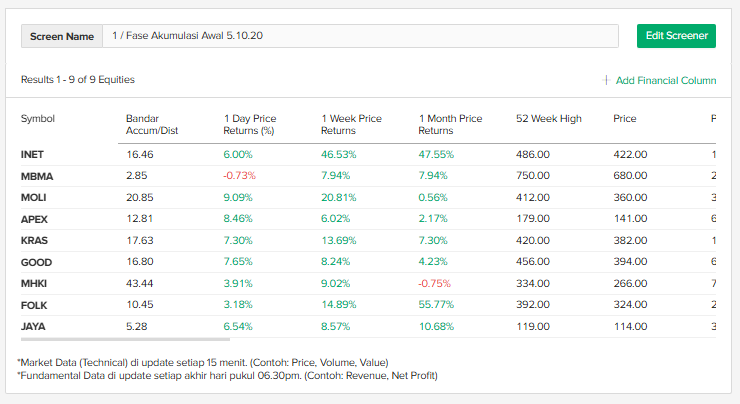The height and width of the screenshot is (404, 740).
Task: Open the APEX stock symbol
Action: pos(34,219)
